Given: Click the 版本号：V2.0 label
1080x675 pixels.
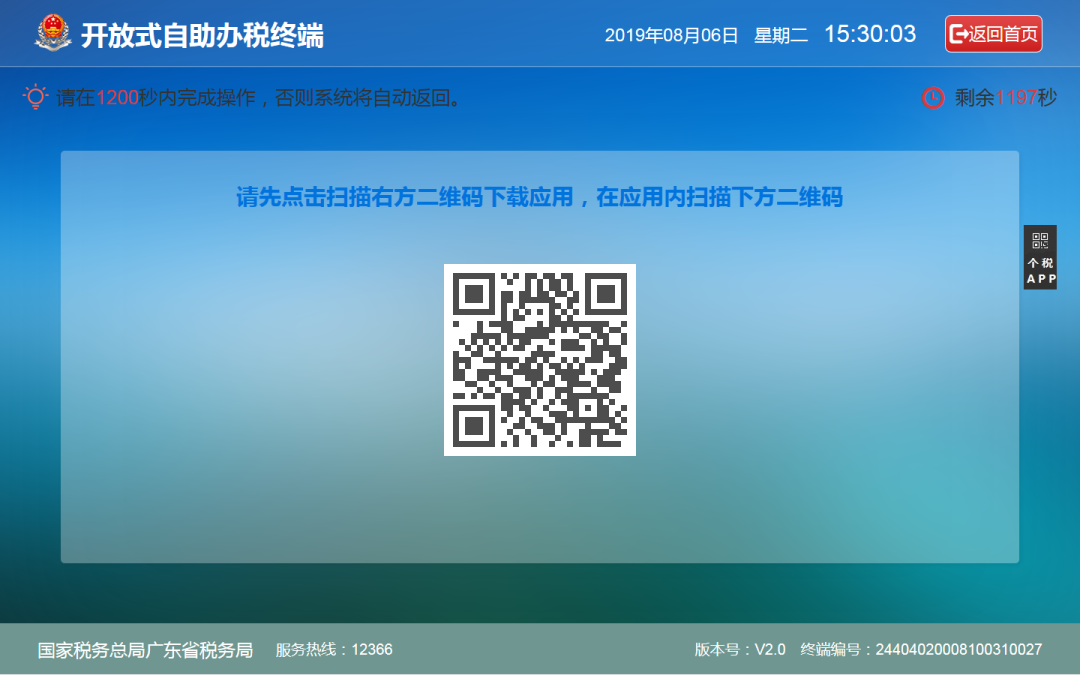Looking at the screenshot, I should (x=740, y=650).
